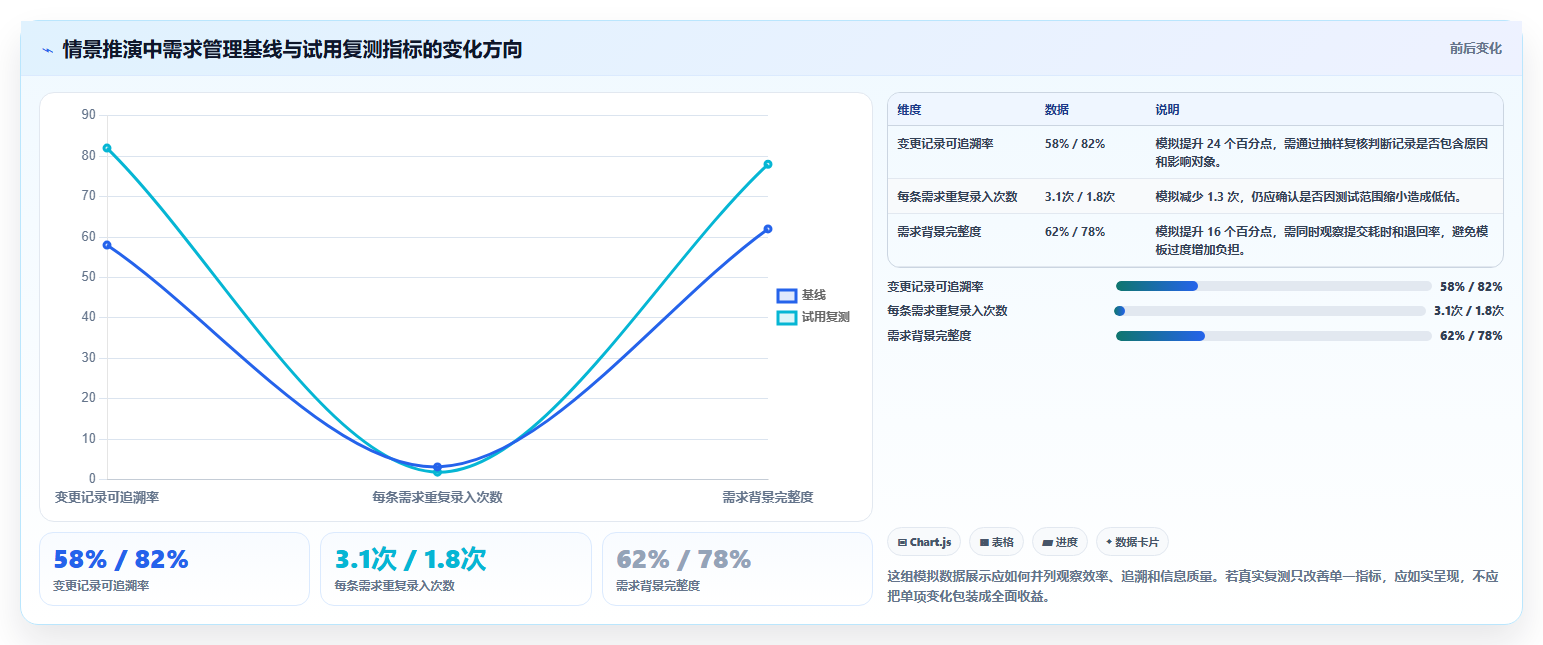1543x645 pixels.
Task: Select the 数据卡片 chip
Action: coord(1132,542)
